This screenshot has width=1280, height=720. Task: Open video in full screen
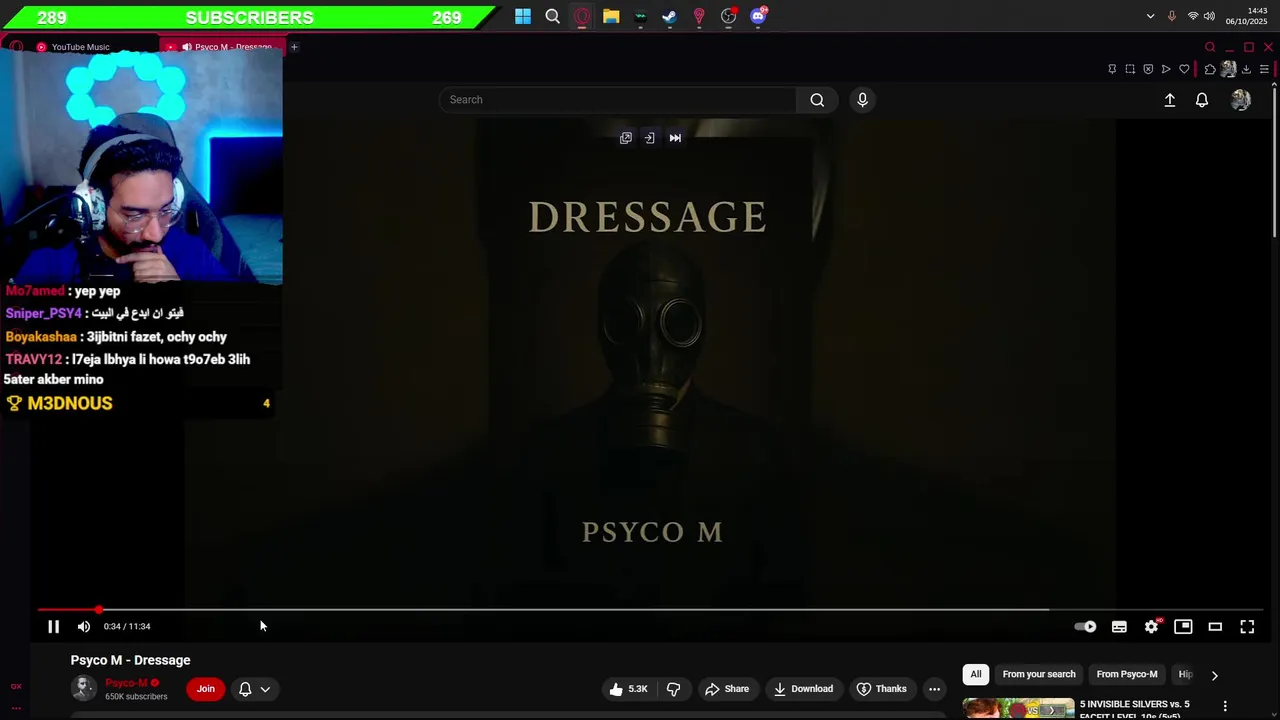pos(1247,627)
